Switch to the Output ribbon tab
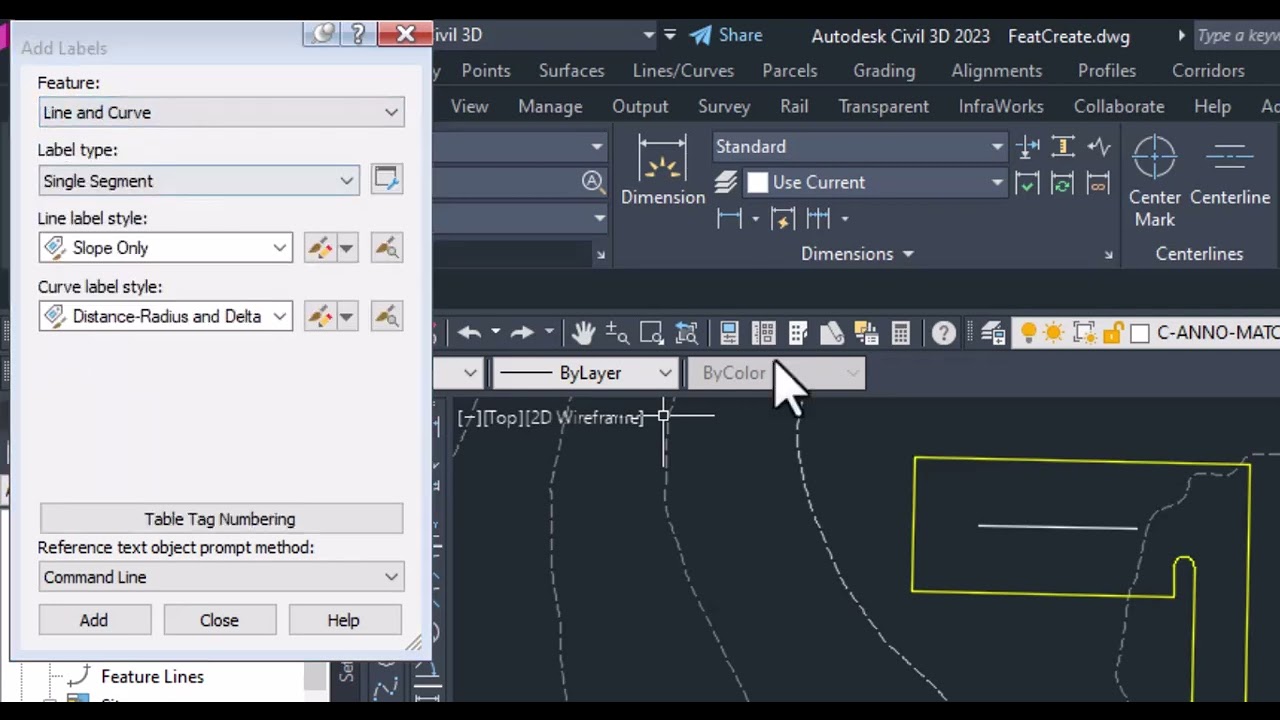Screen dimensions: 1280x720 coord(640,106)
